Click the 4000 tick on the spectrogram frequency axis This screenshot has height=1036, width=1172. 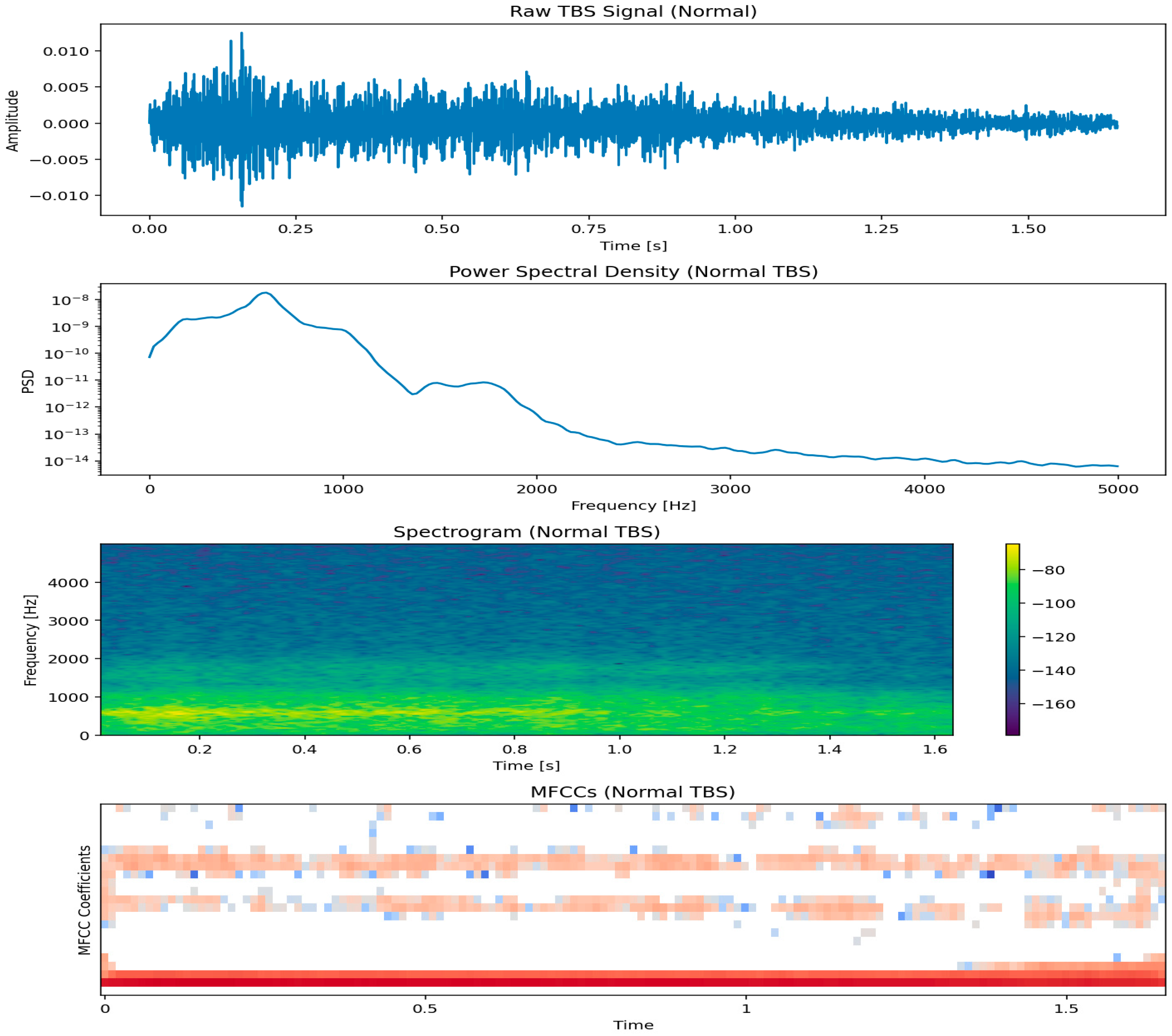(x=68, y=583)
